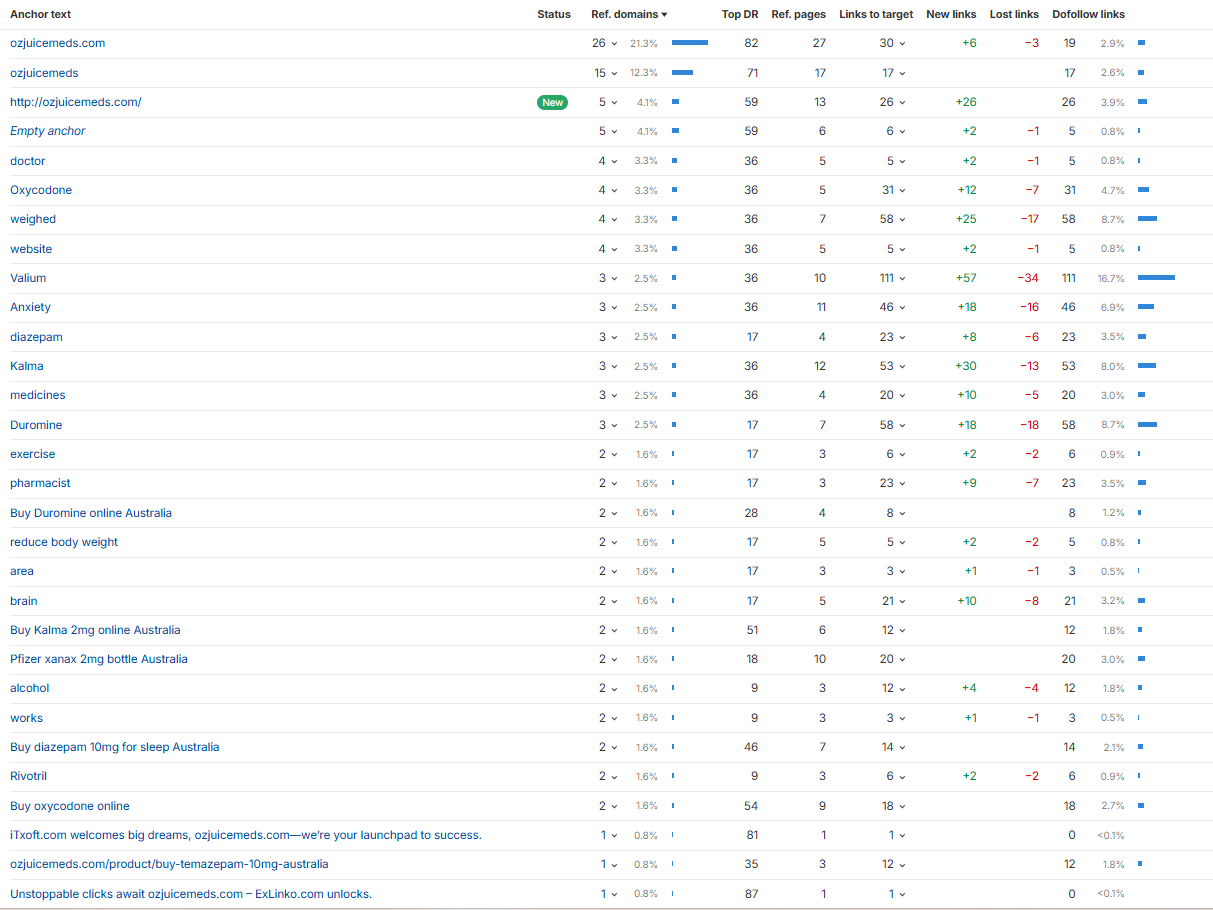Open 'Buy Kalma 2mg online Australia' anchor

95,630
